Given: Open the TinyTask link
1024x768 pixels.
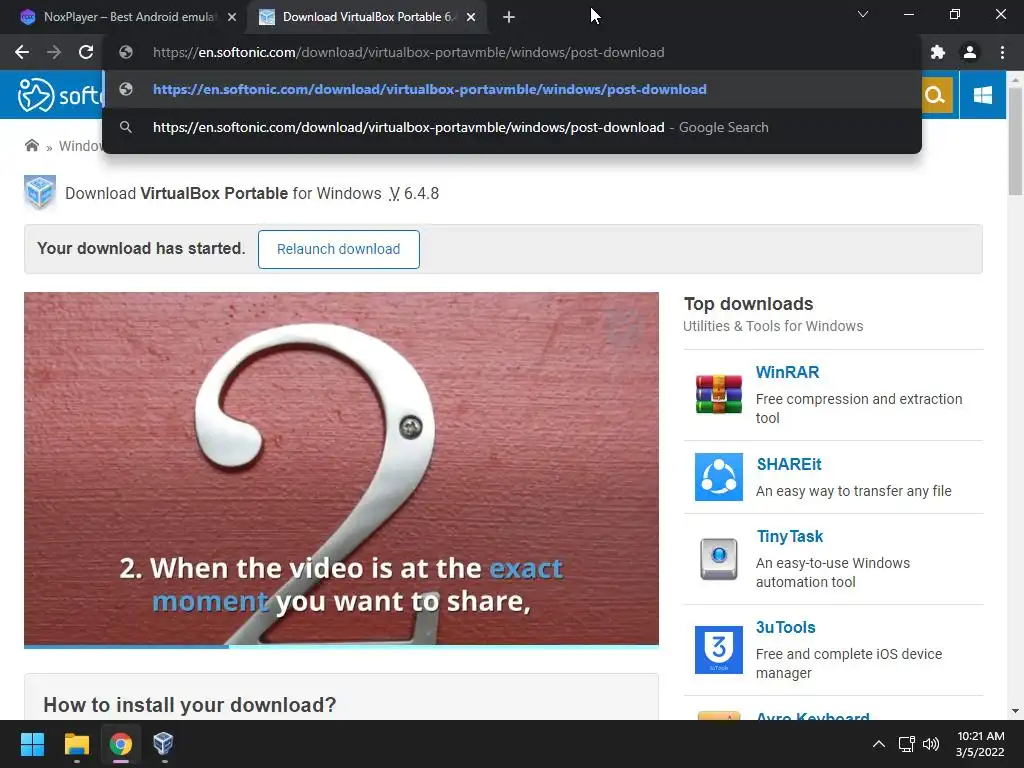Looking at the screenshot, I should [790, 536].
